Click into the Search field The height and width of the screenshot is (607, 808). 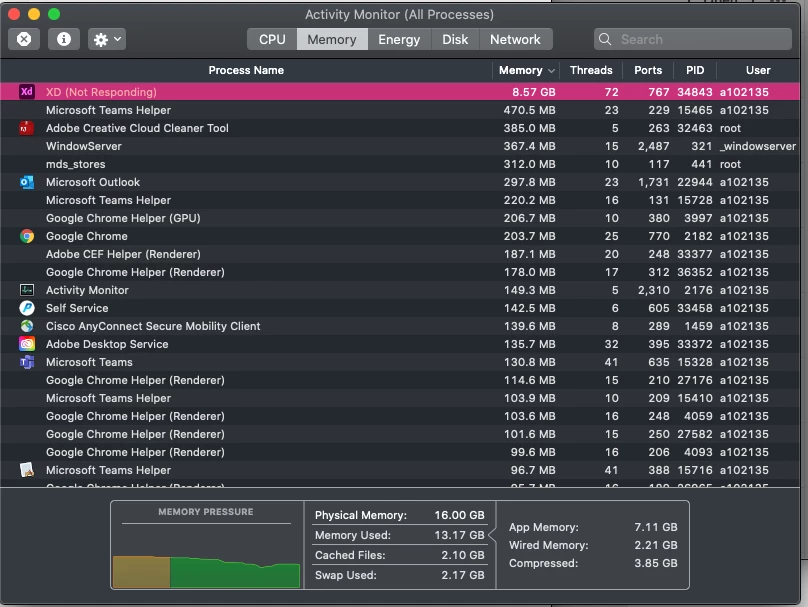coord(693,39)
